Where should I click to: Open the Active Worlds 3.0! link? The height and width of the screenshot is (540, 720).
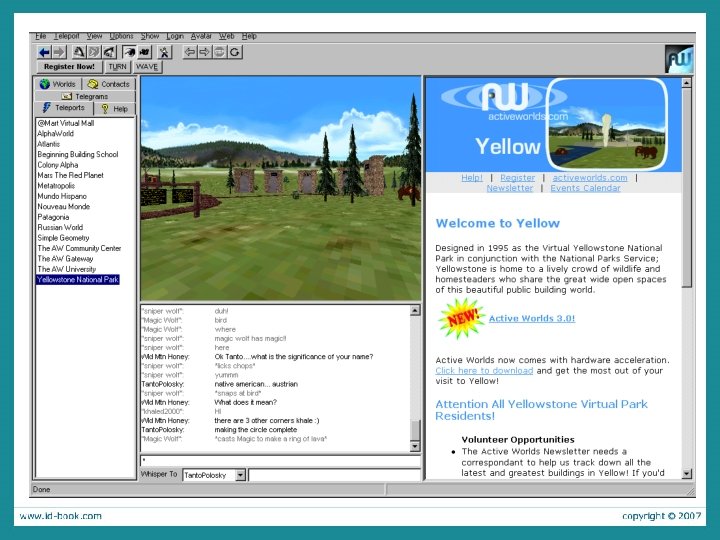click(x=532, y=318)
